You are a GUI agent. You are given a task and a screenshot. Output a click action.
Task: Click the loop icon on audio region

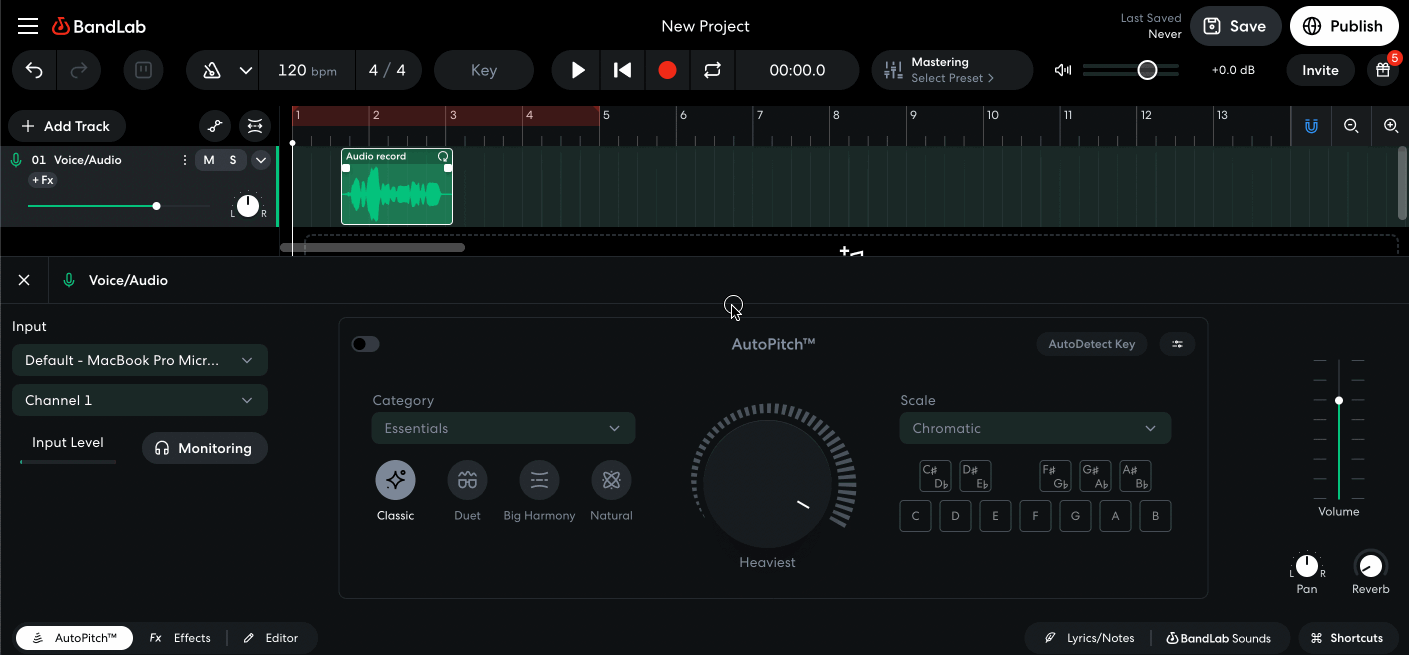(x=443, y=157)
